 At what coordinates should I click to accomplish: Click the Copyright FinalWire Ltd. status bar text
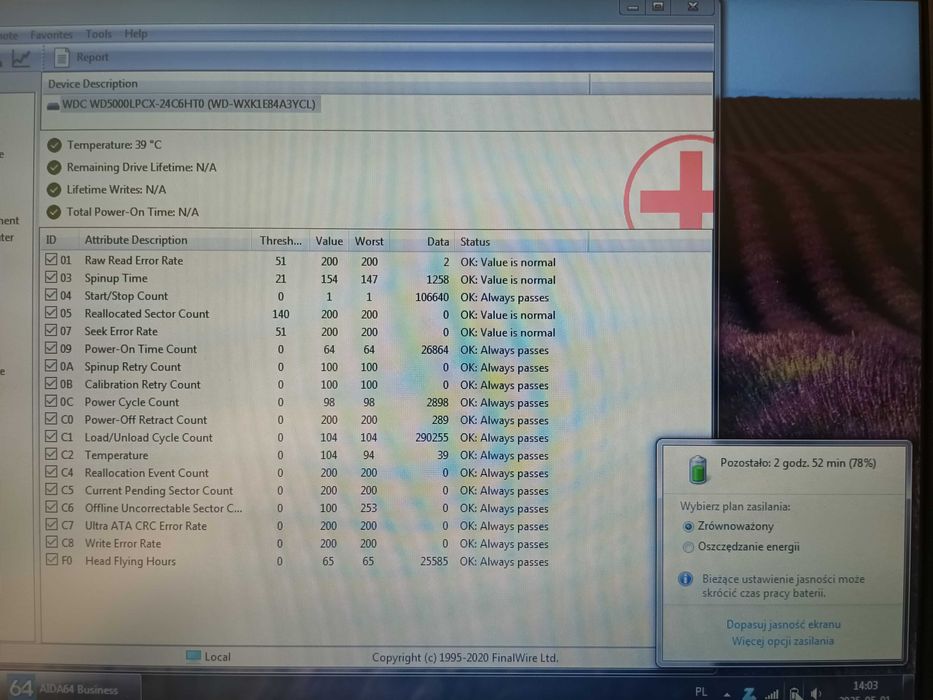click(x=465, y=658)
